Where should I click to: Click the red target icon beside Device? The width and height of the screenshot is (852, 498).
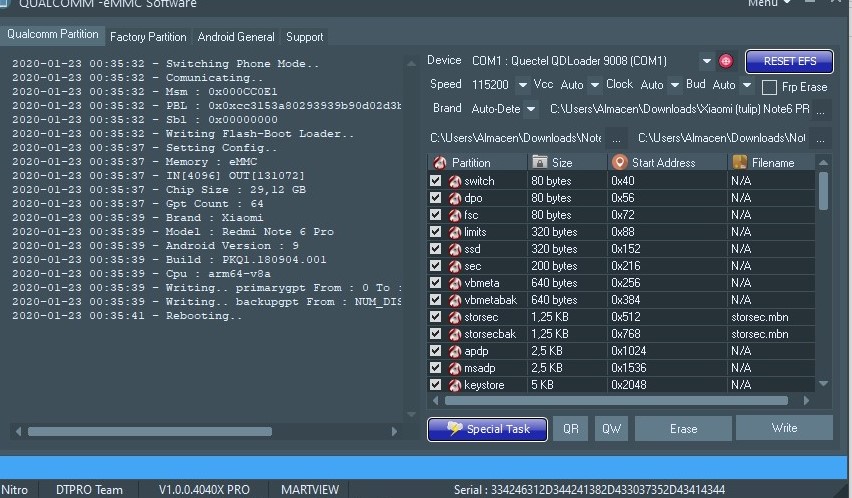725,61
